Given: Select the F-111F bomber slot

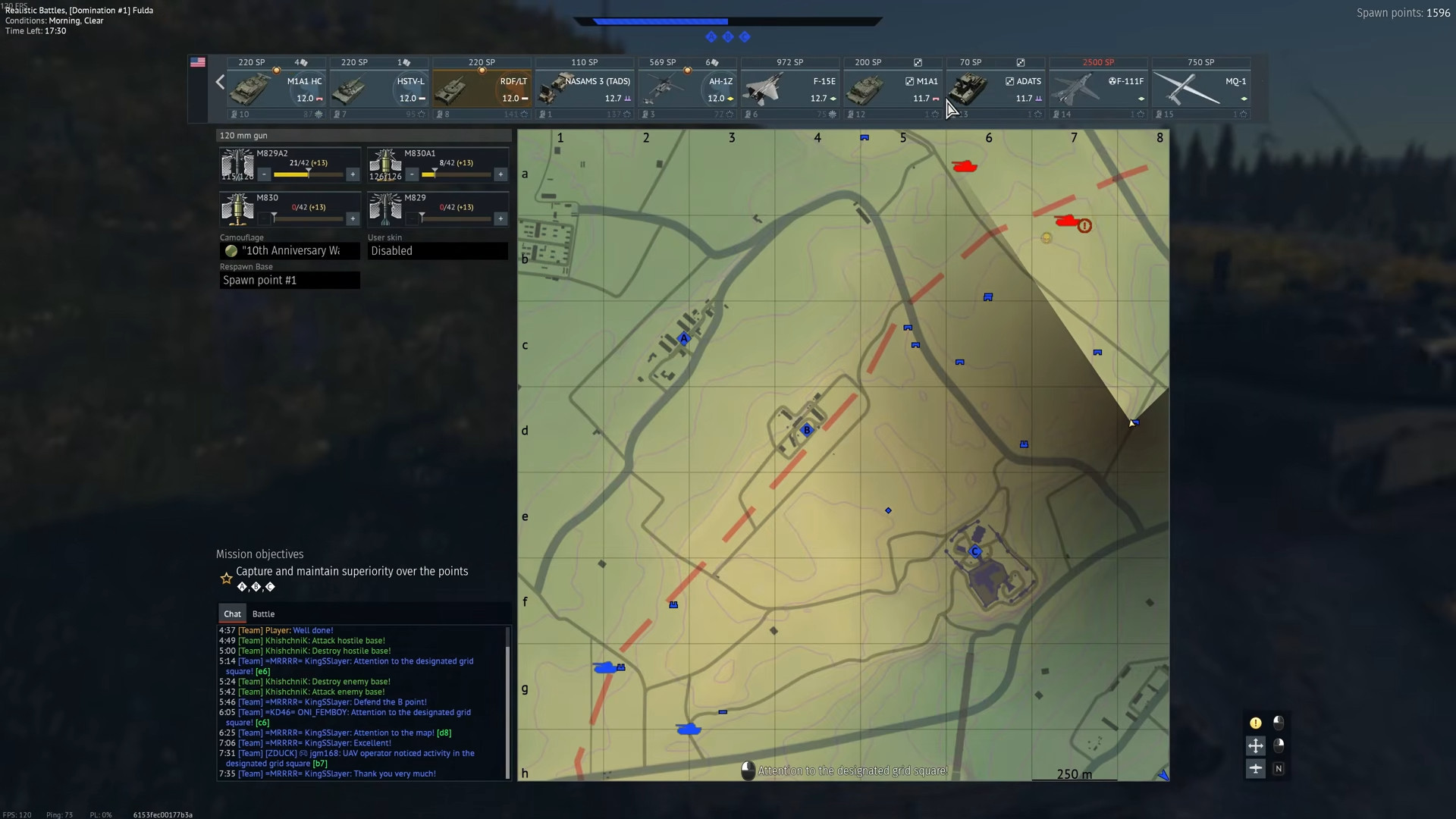Looking at the screenshot, I should tap(1099, 87).
